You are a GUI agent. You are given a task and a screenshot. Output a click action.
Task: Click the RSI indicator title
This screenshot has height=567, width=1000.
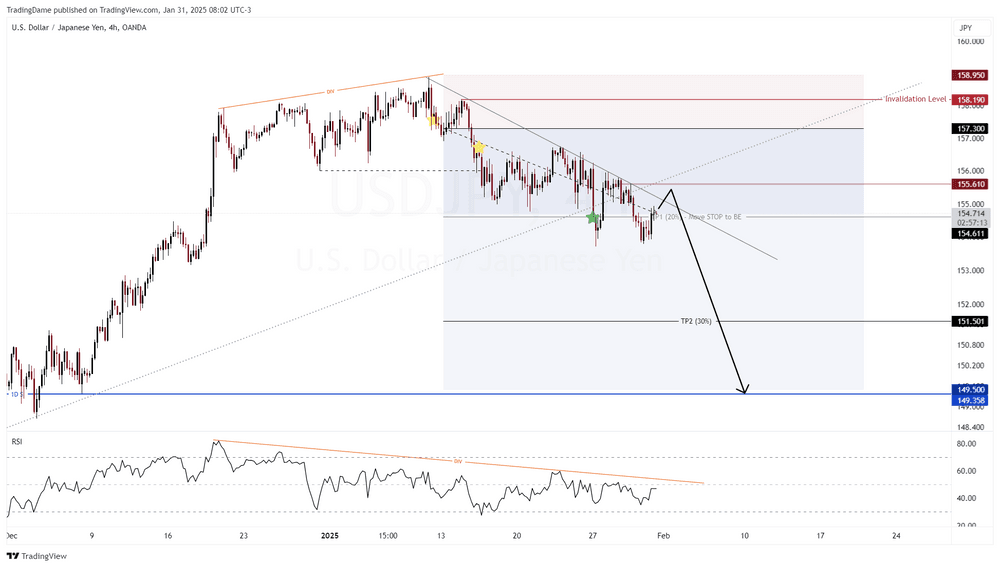pyautogui.click(x=16, y=440)
